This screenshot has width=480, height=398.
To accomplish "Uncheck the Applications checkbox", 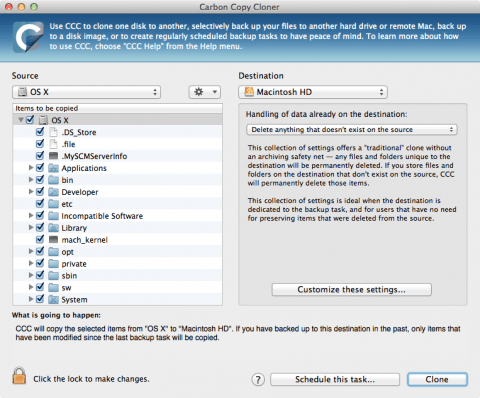I will tap(40, 167).
